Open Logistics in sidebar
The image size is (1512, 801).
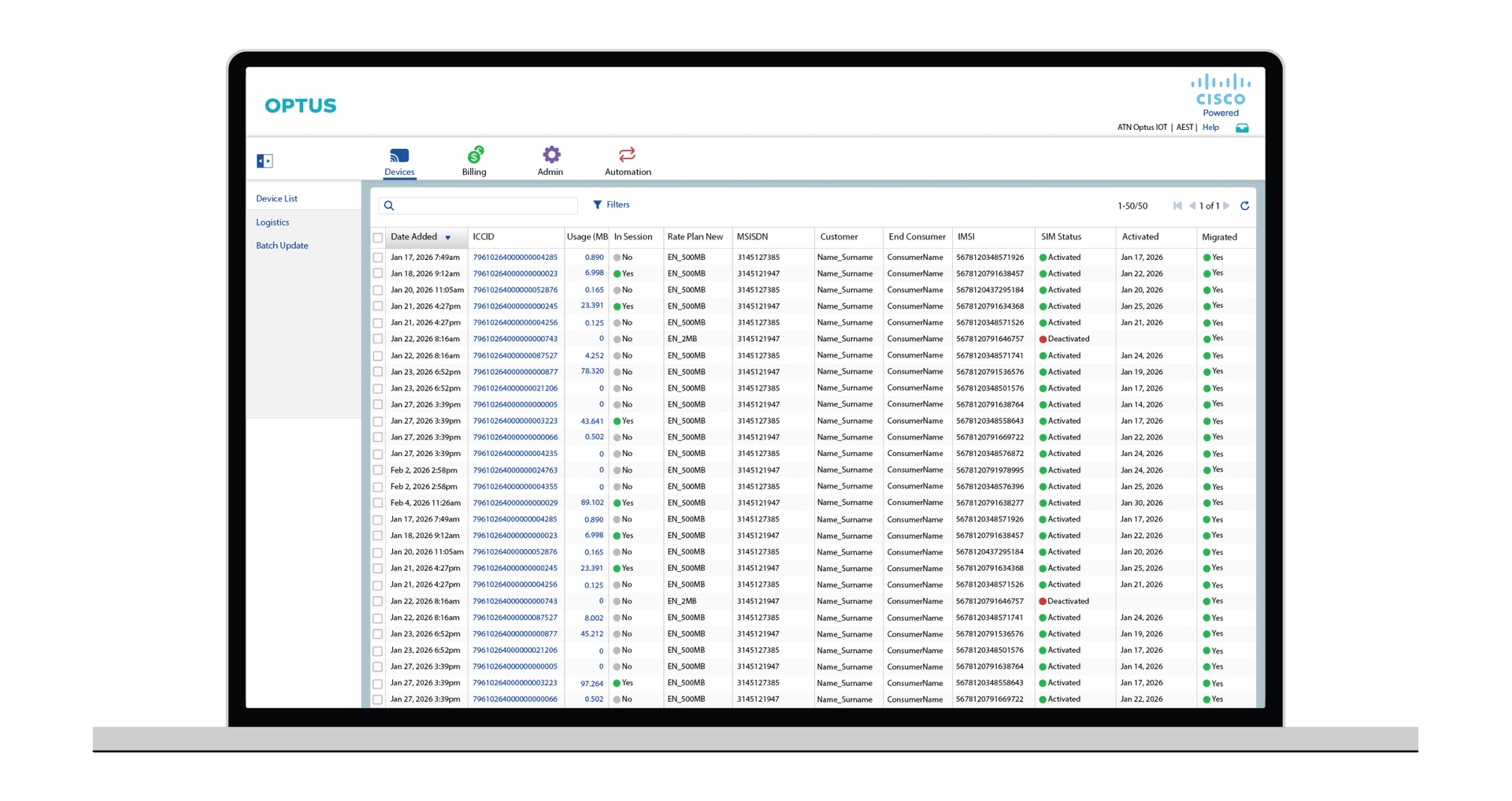point(272,222)
